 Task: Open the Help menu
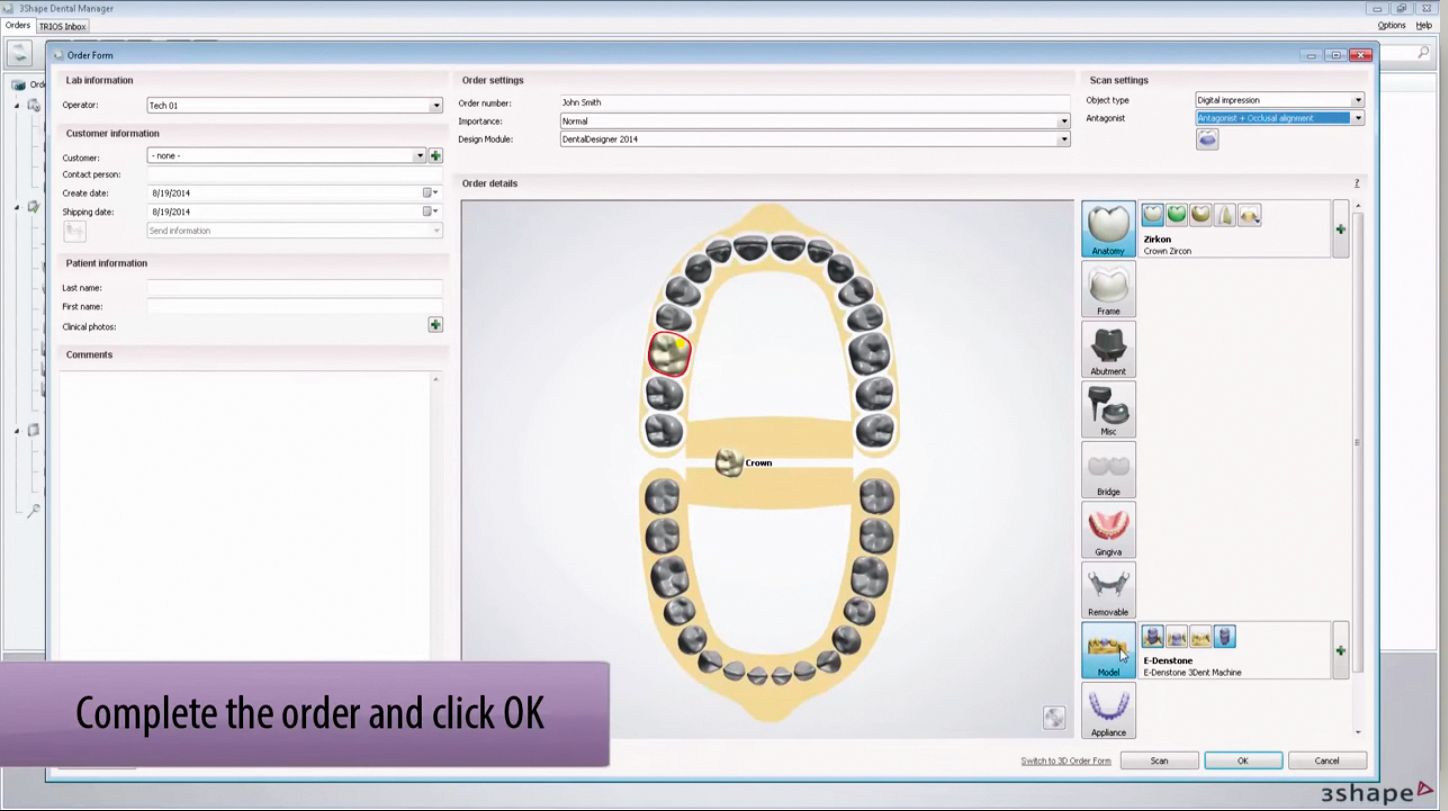(x=1424, y=25)
